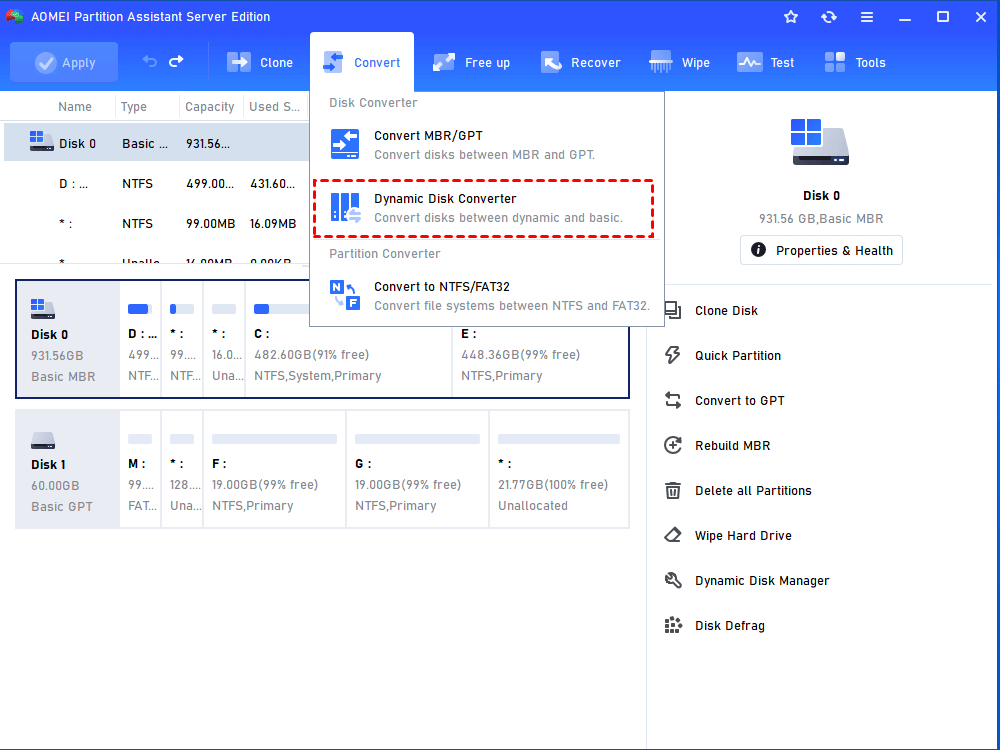The image size is (1000, 750).
Task: Open the Tools menu
Action: point(855,62)
